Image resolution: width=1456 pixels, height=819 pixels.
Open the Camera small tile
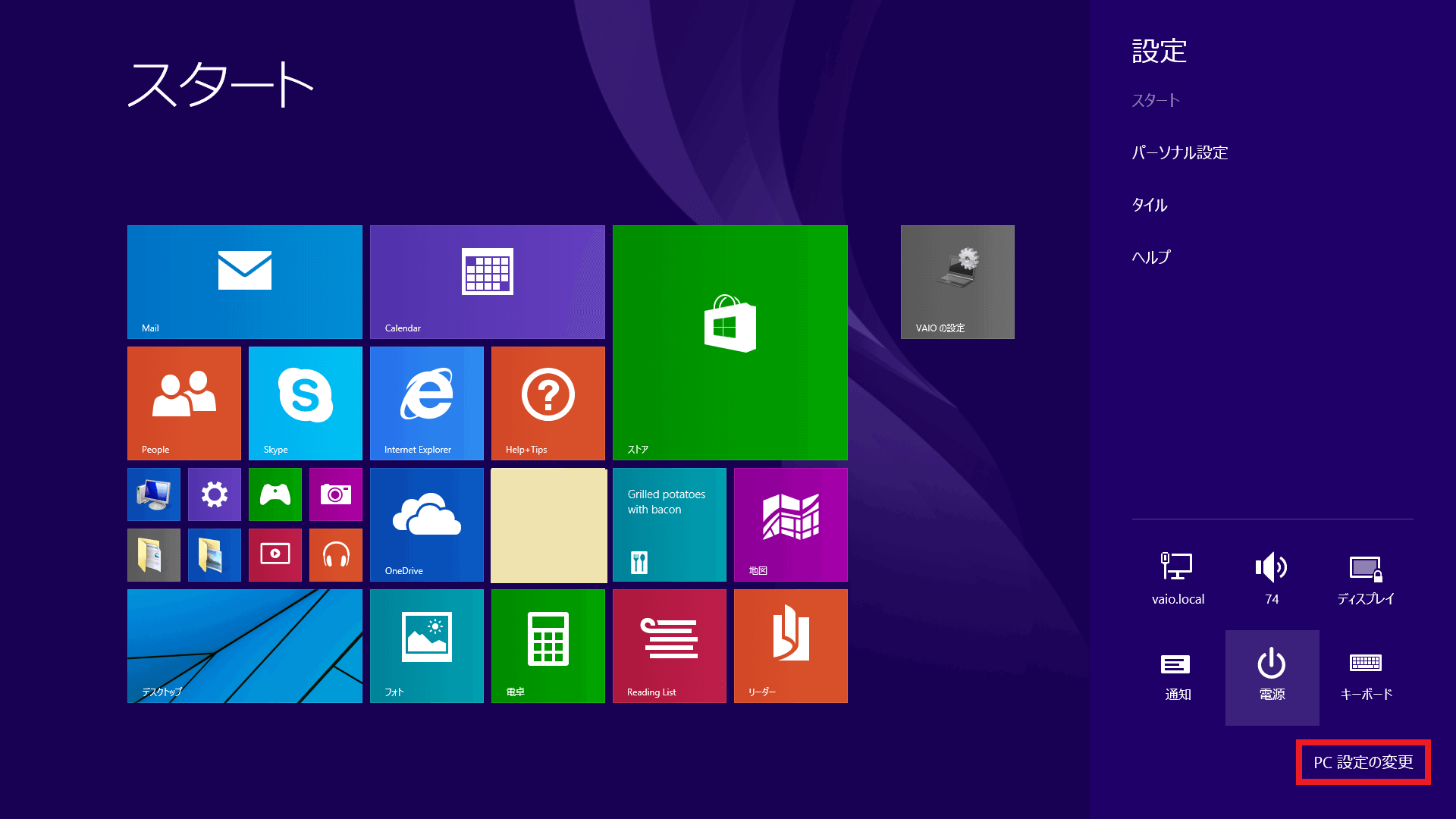[x=336, y=494]
